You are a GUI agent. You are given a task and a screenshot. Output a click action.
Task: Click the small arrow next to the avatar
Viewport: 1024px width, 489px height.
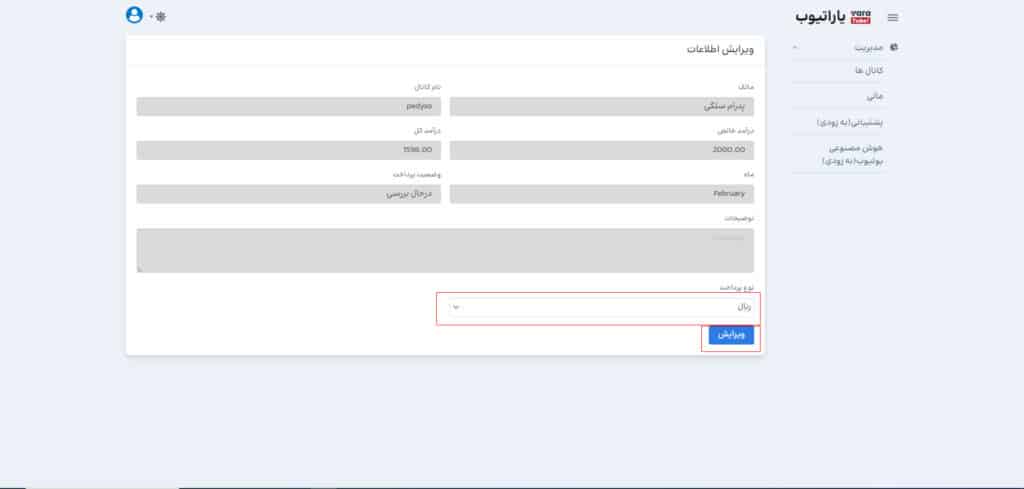click(150, 17)
